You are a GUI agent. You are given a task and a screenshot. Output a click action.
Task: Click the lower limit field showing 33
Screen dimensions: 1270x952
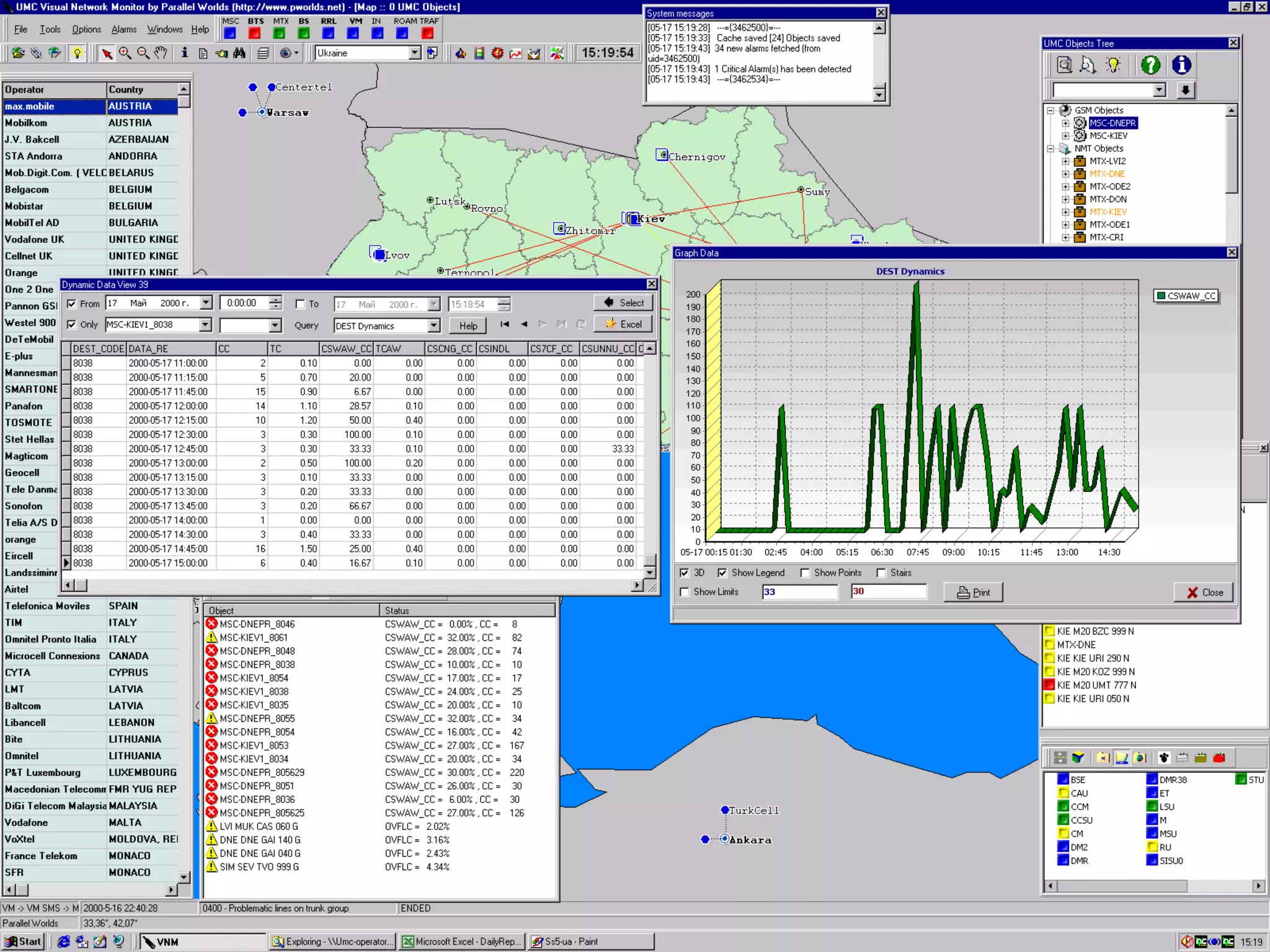tap(799, 592)
